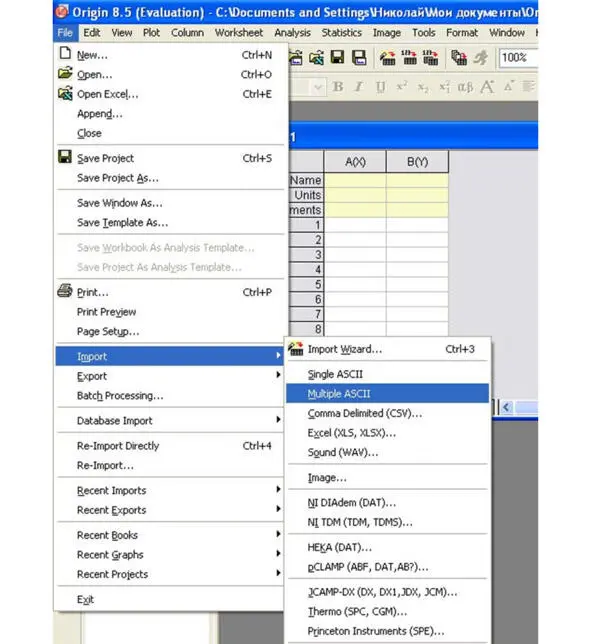Click the Batch Processing toolbar icon

point(459,58)
